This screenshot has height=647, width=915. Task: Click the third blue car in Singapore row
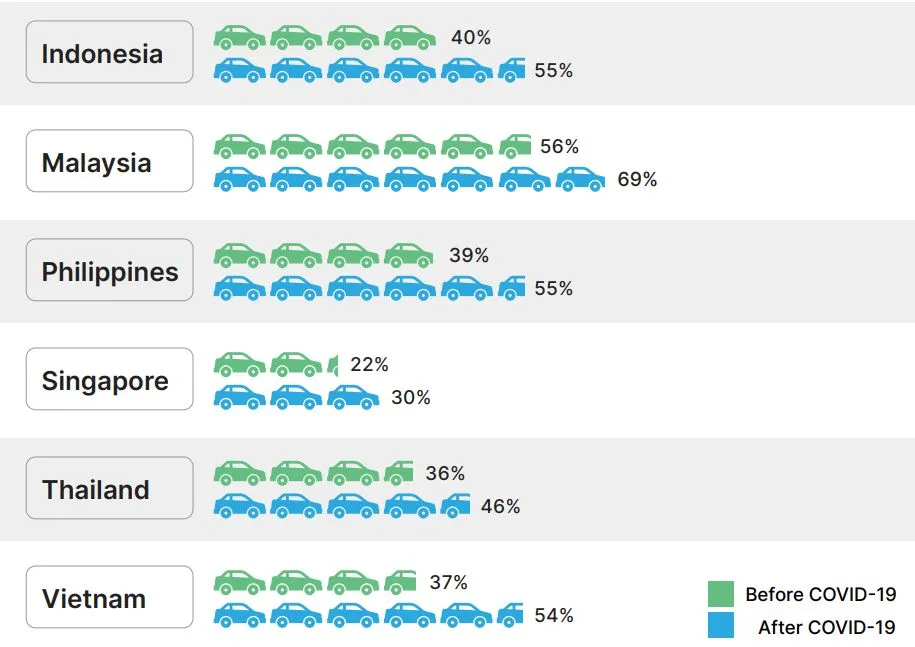pos(353,397)
